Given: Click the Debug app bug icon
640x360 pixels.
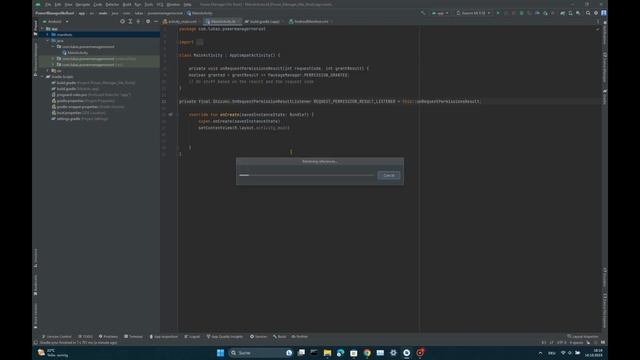Looking at the screenshot, I should (521, 13).
